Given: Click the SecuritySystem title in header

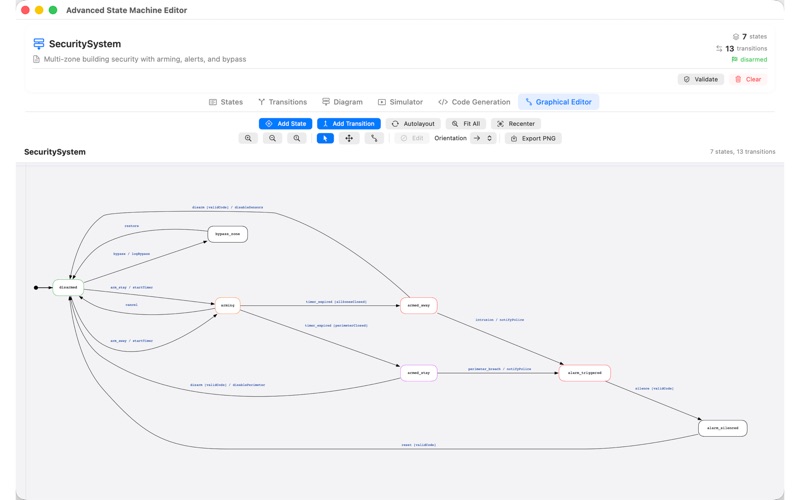Looking at the screenshot, I should click(x=85, y=44).
